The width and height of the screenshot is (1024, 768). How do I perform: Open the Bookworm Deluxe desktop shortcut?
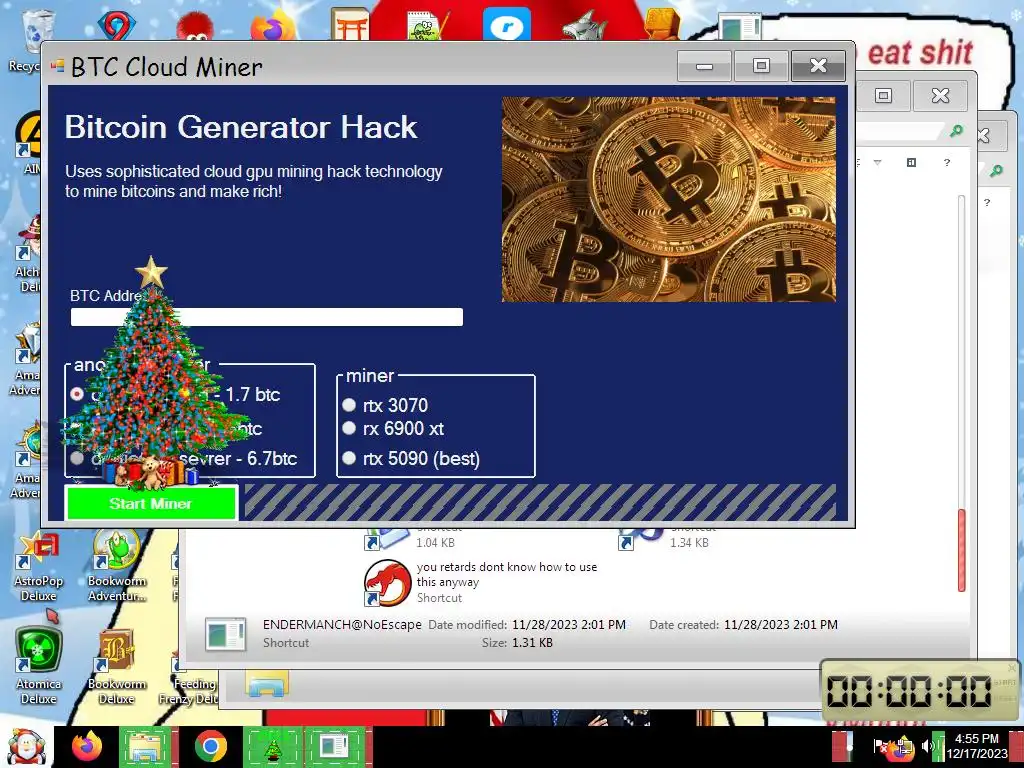pos(117,666)
